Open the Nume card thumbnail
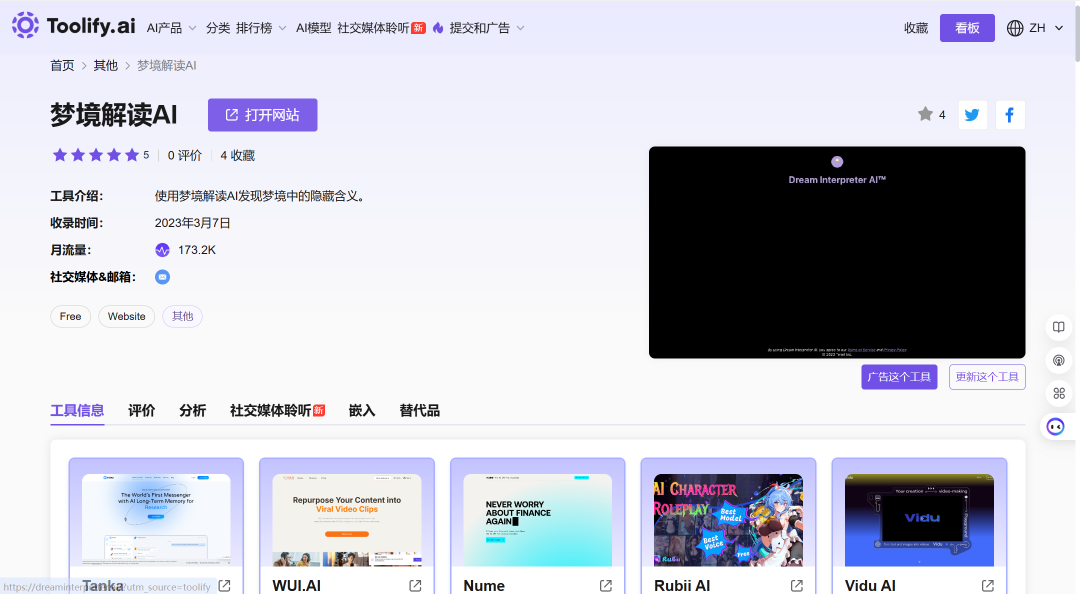Viewport: 1080px width, 594px height. tap(538, 520)
